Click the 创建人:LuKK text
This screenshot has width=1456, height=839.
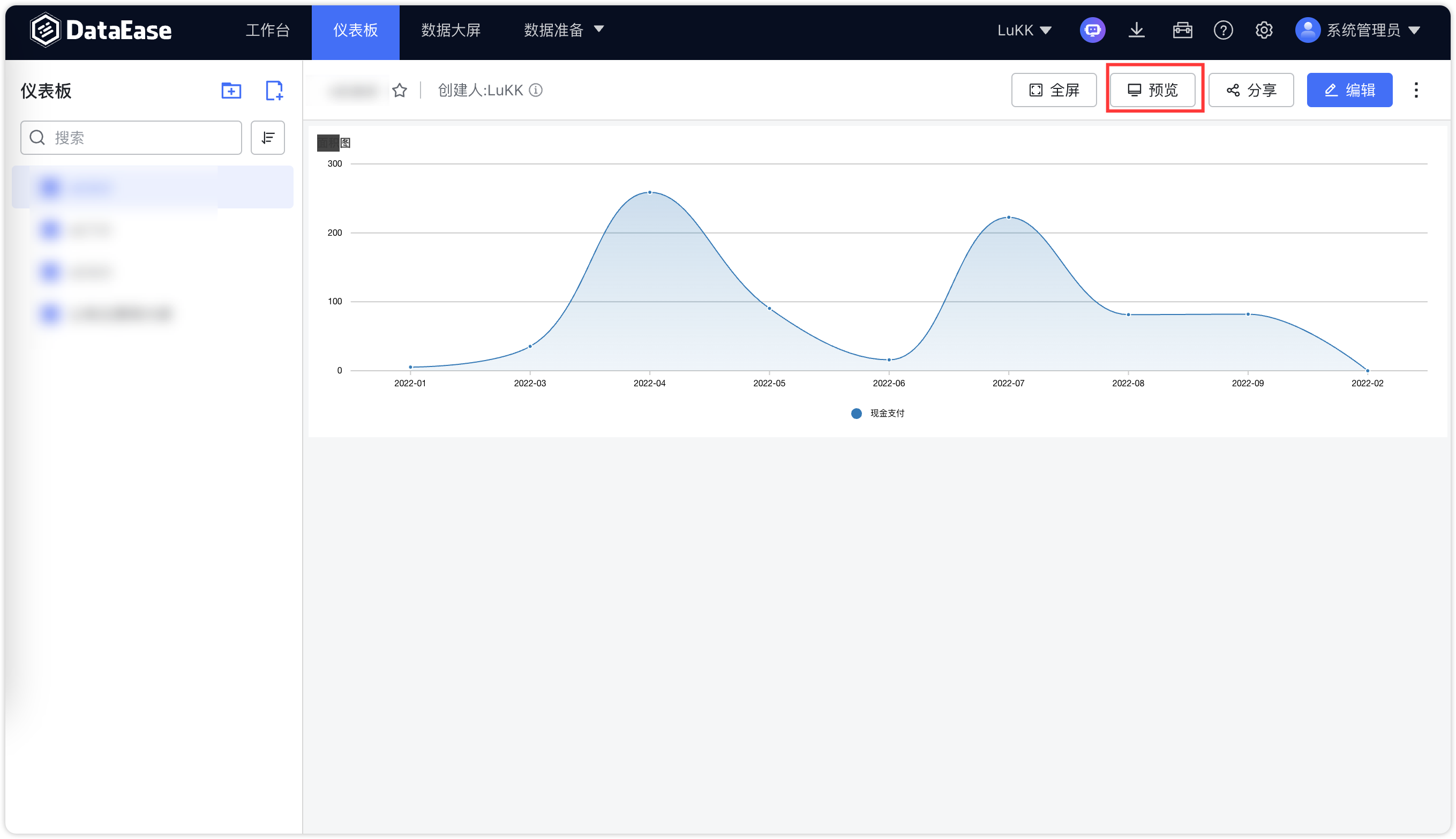[481, 91]
